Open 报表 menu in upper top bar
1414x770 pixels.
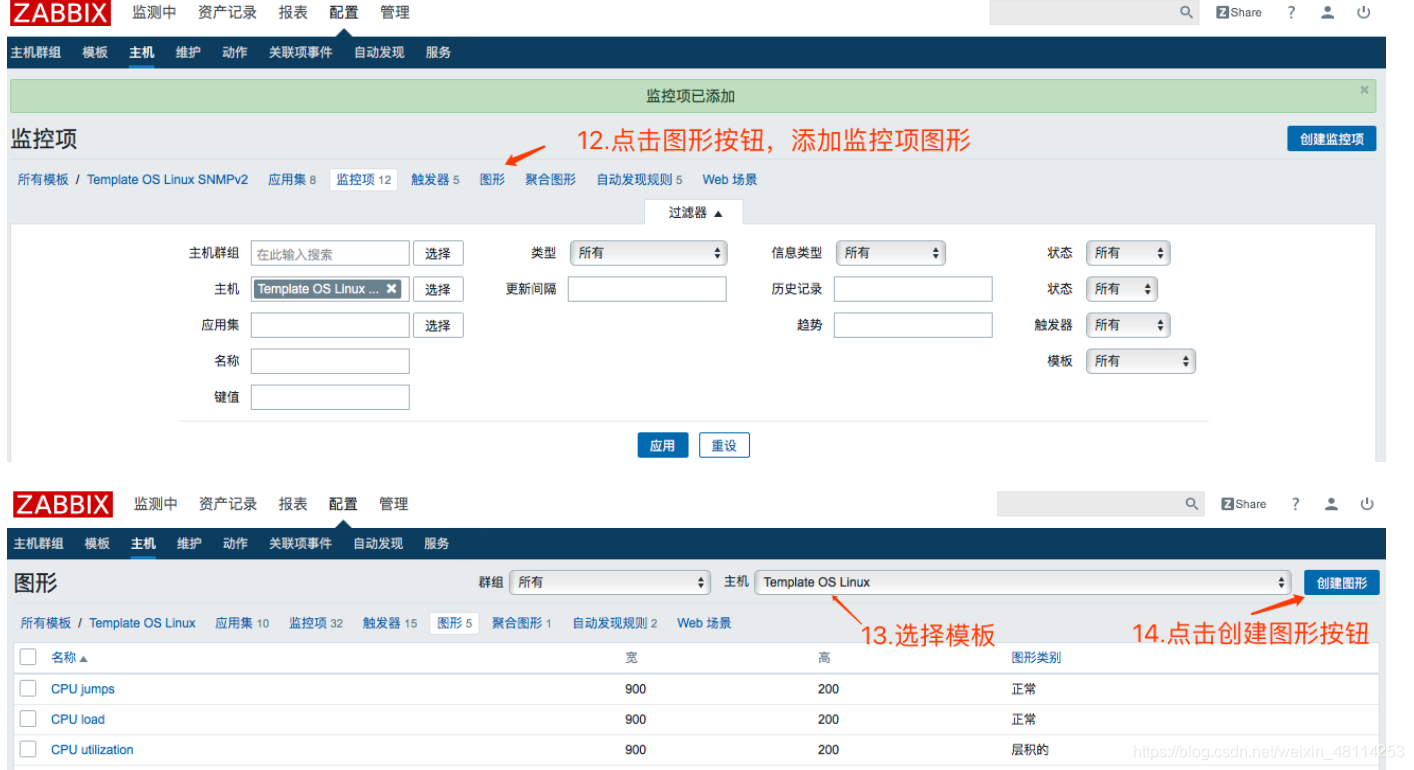tap(293, 12)
